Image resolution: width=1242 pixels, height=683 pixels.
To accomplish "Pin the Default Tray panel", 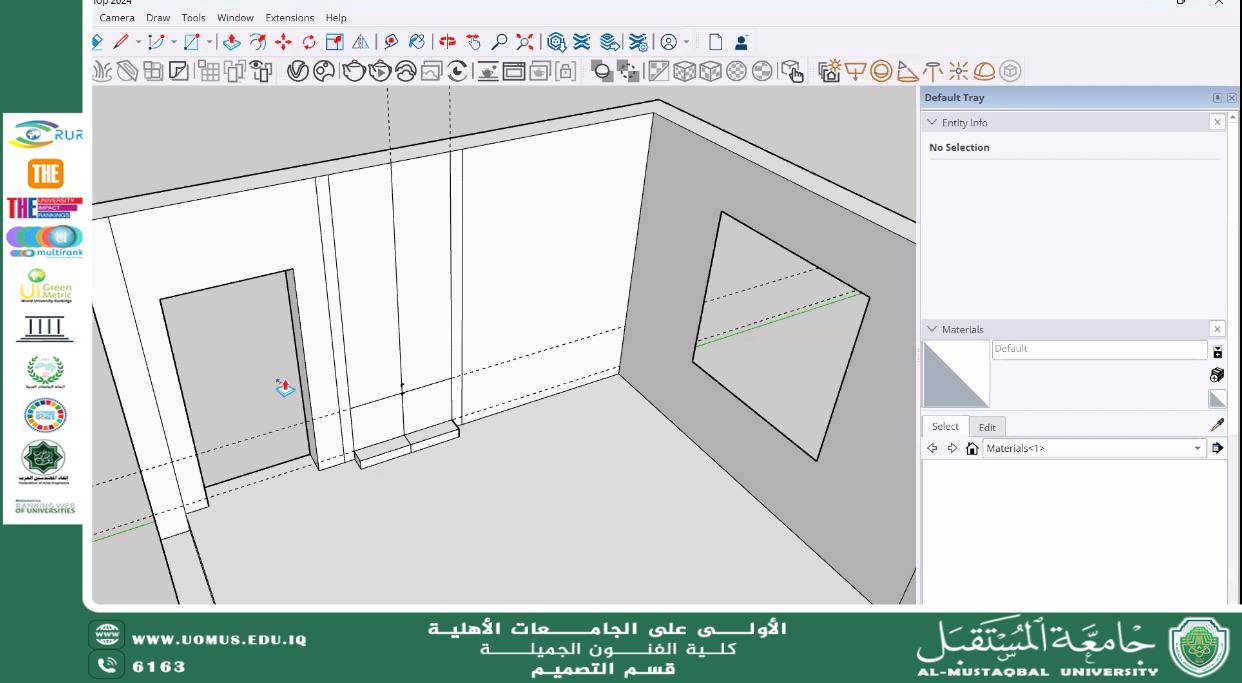I will coord(1217,98).
